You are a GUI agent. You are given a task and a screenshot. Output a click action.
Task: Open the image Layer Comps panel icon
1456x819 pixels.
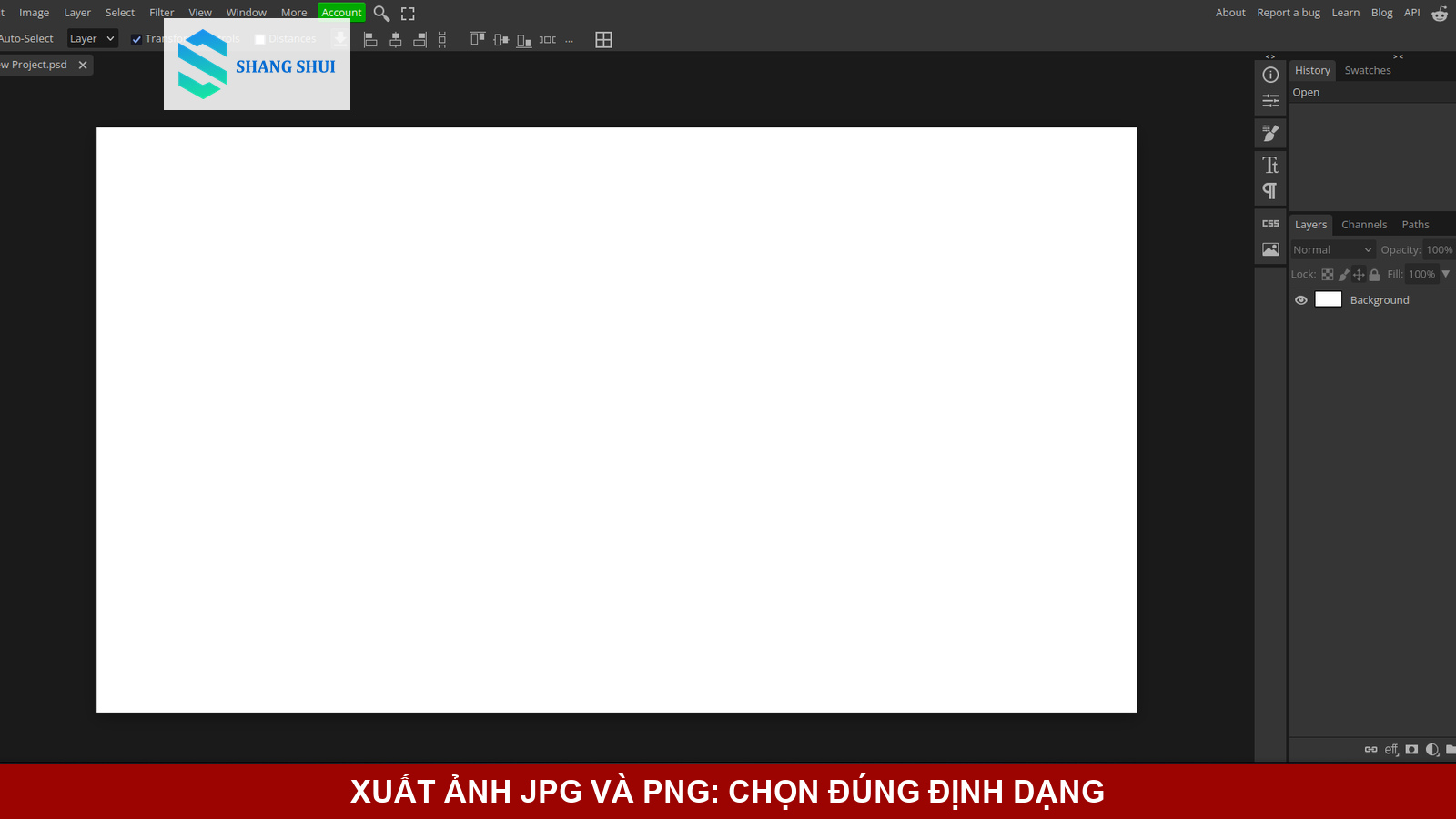(x=1270, y=249)
